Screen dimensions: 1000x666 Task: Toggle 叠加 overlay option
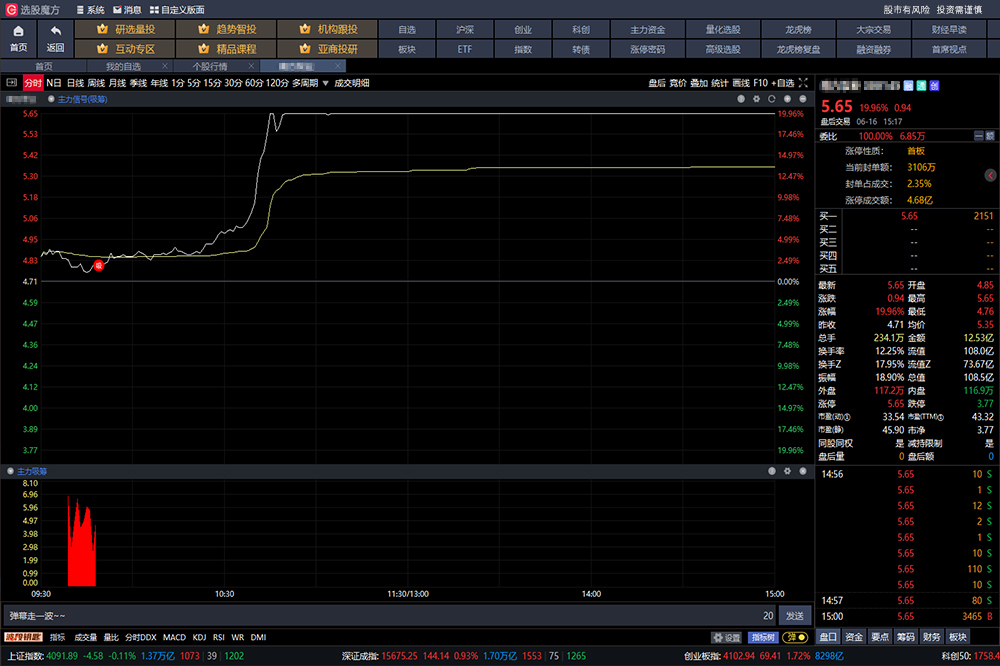(x=699, y=83)
